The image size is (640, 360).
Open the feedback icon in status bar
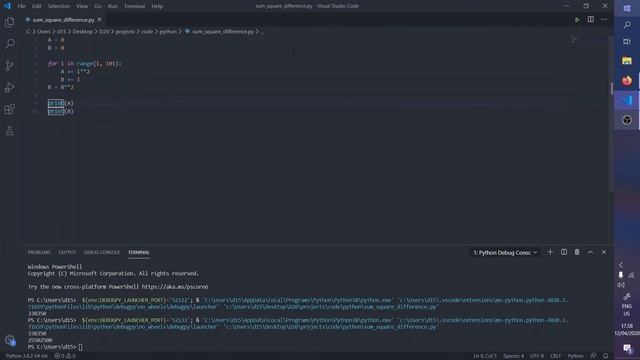pos(593,356)
